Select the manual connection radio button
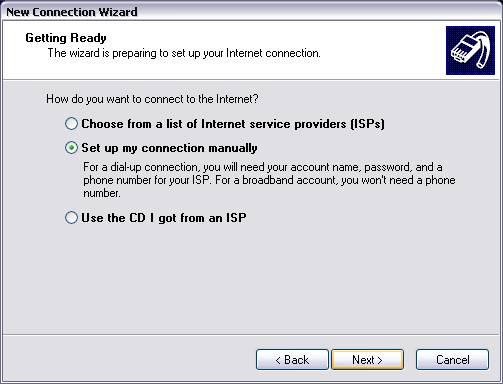The height and width of the screenshot is (384, 503). 71,148
